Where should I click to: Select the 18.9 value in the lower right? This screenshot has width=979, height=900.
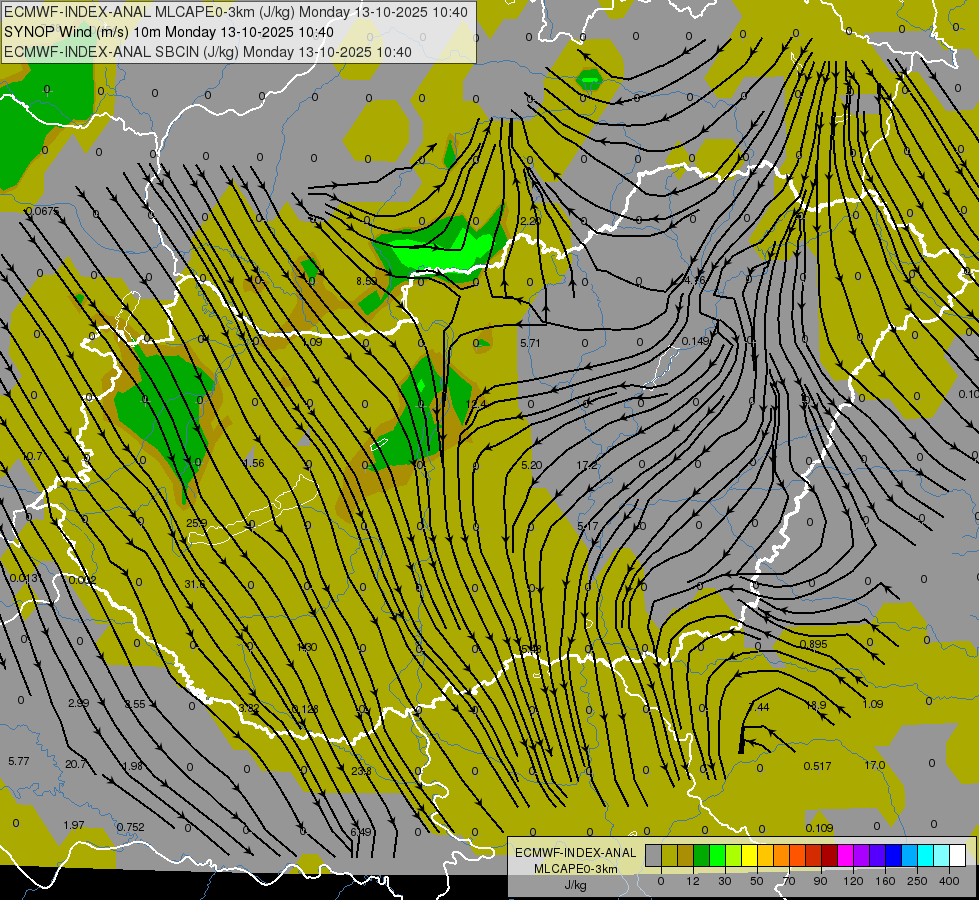[816, 706]
